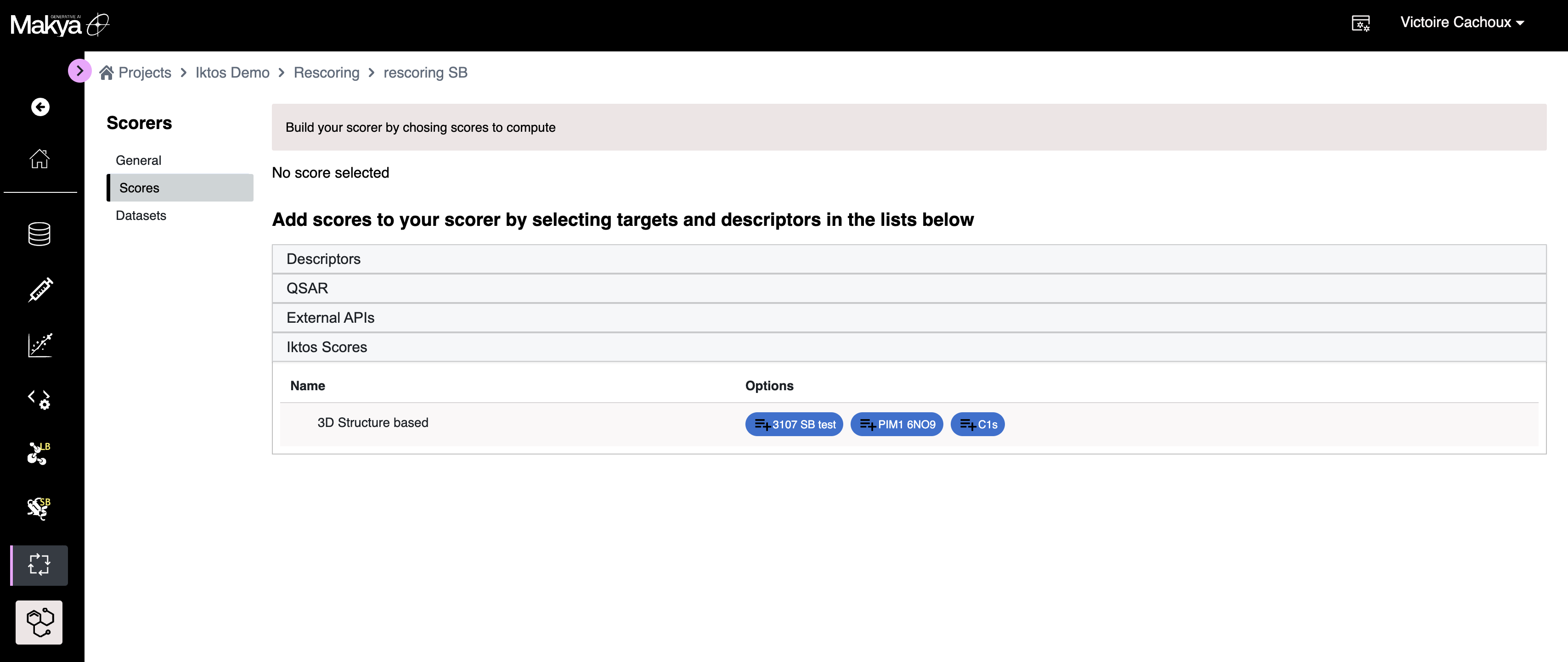Switch to the General tab
Viewport: 1568px width, 662px height.
click(139, 161)
